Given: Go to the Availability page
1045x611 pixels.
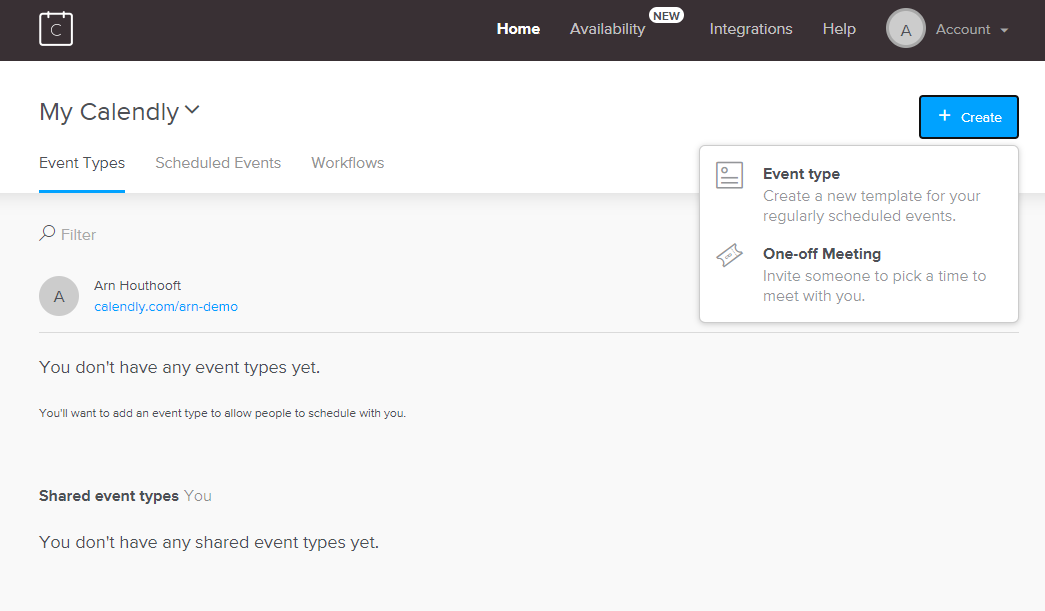Looking at the screenshot, I should tap(607, 29).
